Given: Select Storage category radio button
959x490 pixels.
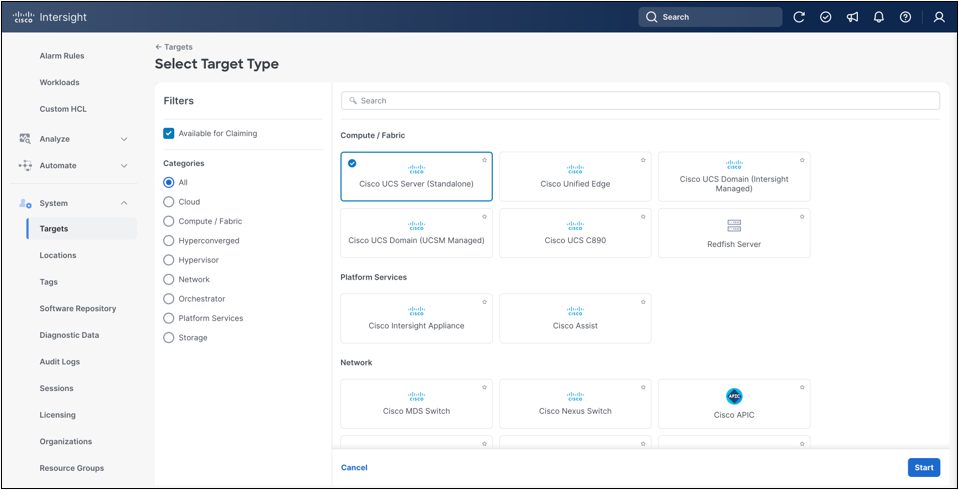Looking at the screenshot, I should pos(169,338).
